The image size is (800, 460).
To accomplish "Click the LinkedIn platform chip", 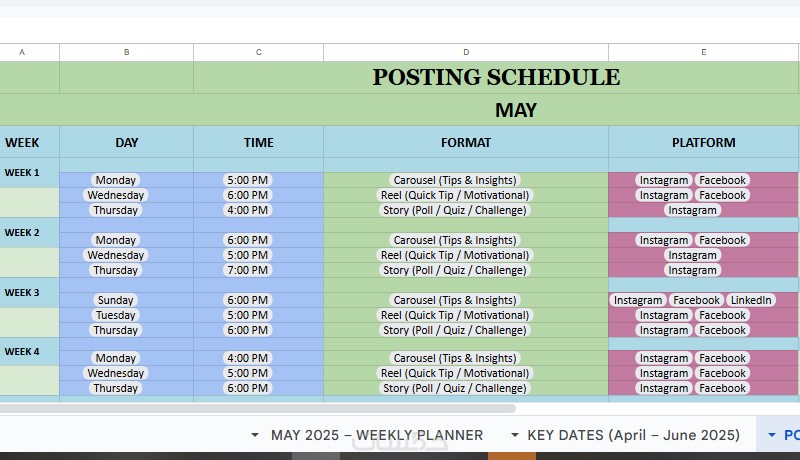I will (751, 300).
